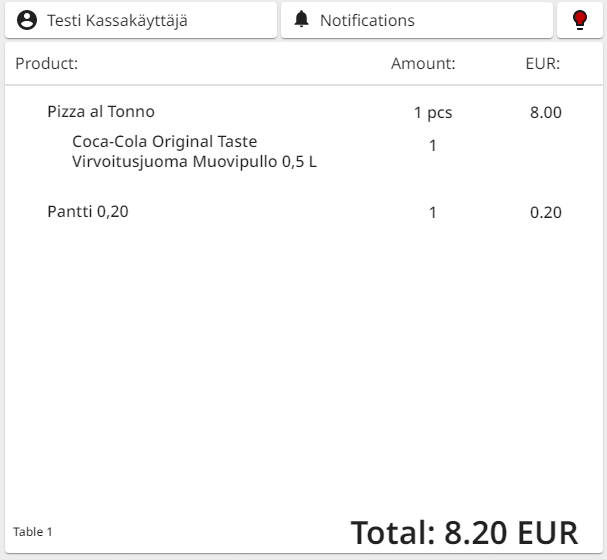Click the red lightbulb icon
Image resolution: width=607 pixels, height=560 pixels.
580,20
